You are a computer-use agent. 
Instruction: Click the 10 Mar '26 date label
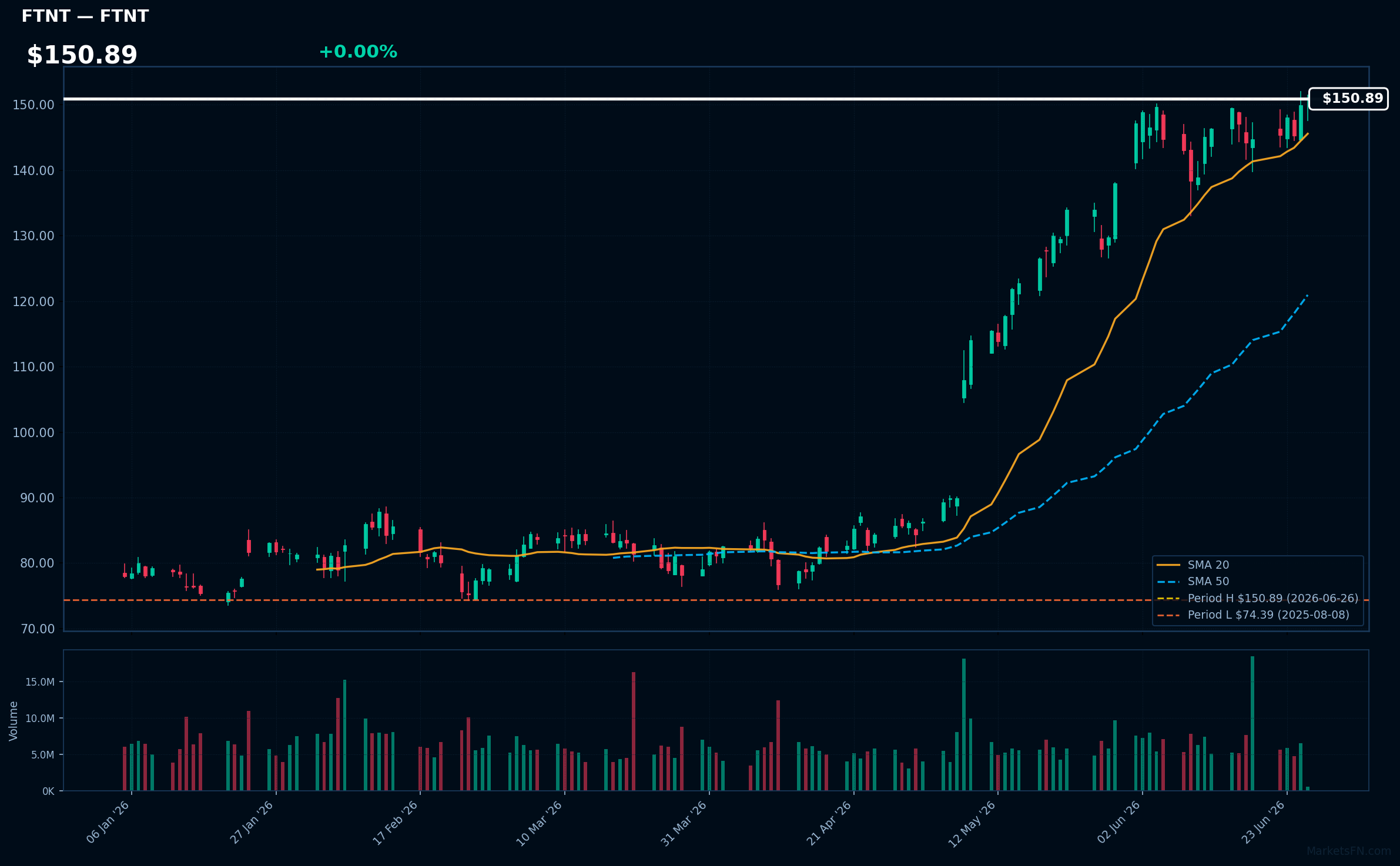(540, 823)
